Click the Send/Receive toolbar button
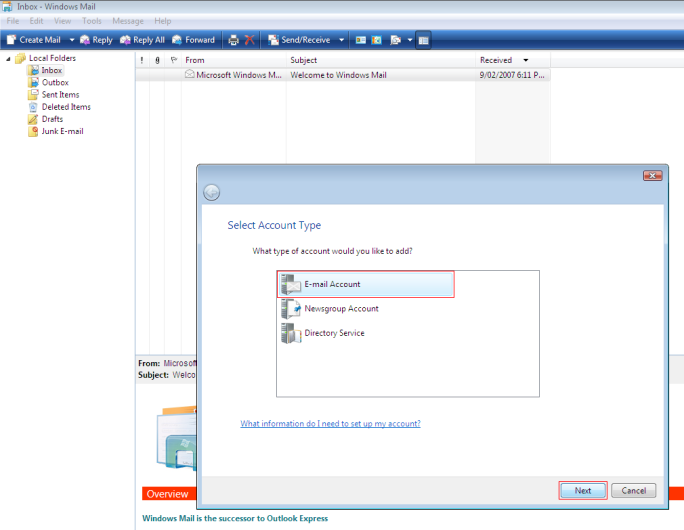This screenshot has width=684, height=530. [299, 40]
